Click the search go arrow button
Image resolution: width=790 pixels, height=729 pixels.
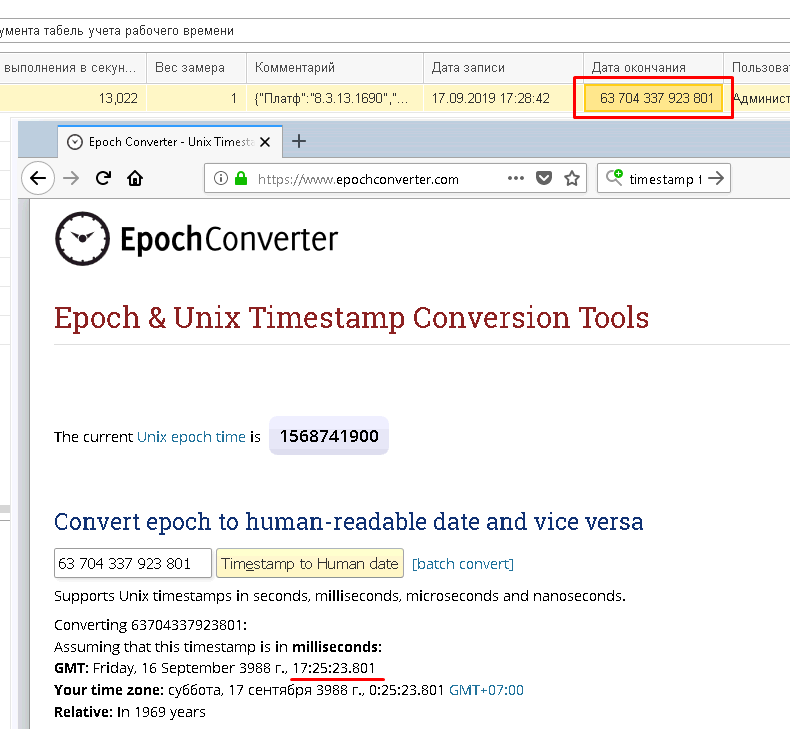[716, 179]
